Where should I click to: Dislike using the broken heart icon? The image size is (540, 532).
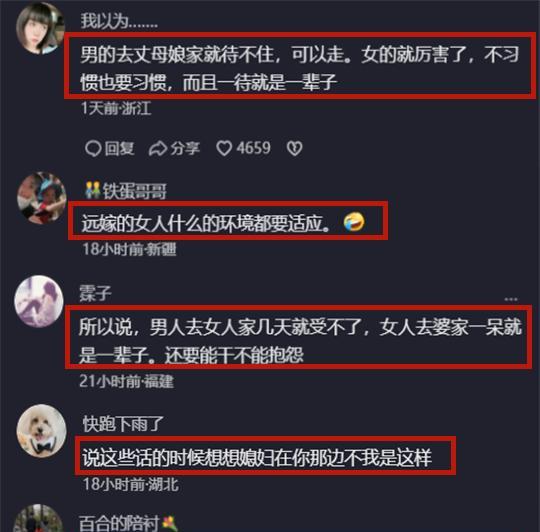tap(294, 148)
